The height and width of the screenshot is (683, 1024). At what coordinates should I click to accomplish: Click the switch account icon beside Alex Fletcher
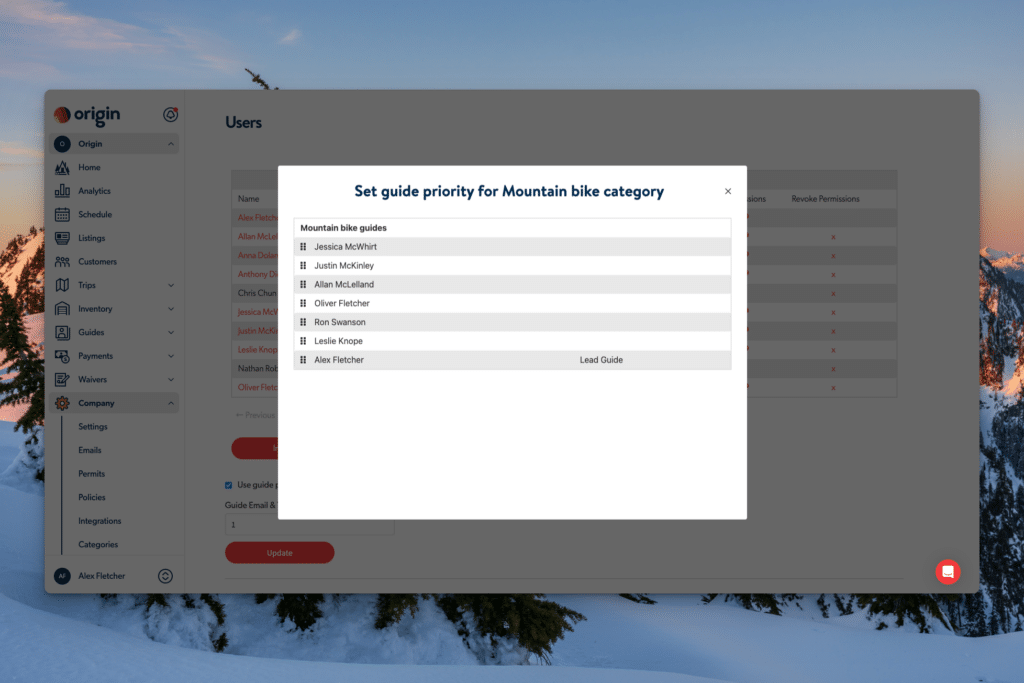[x=165, y=576]
